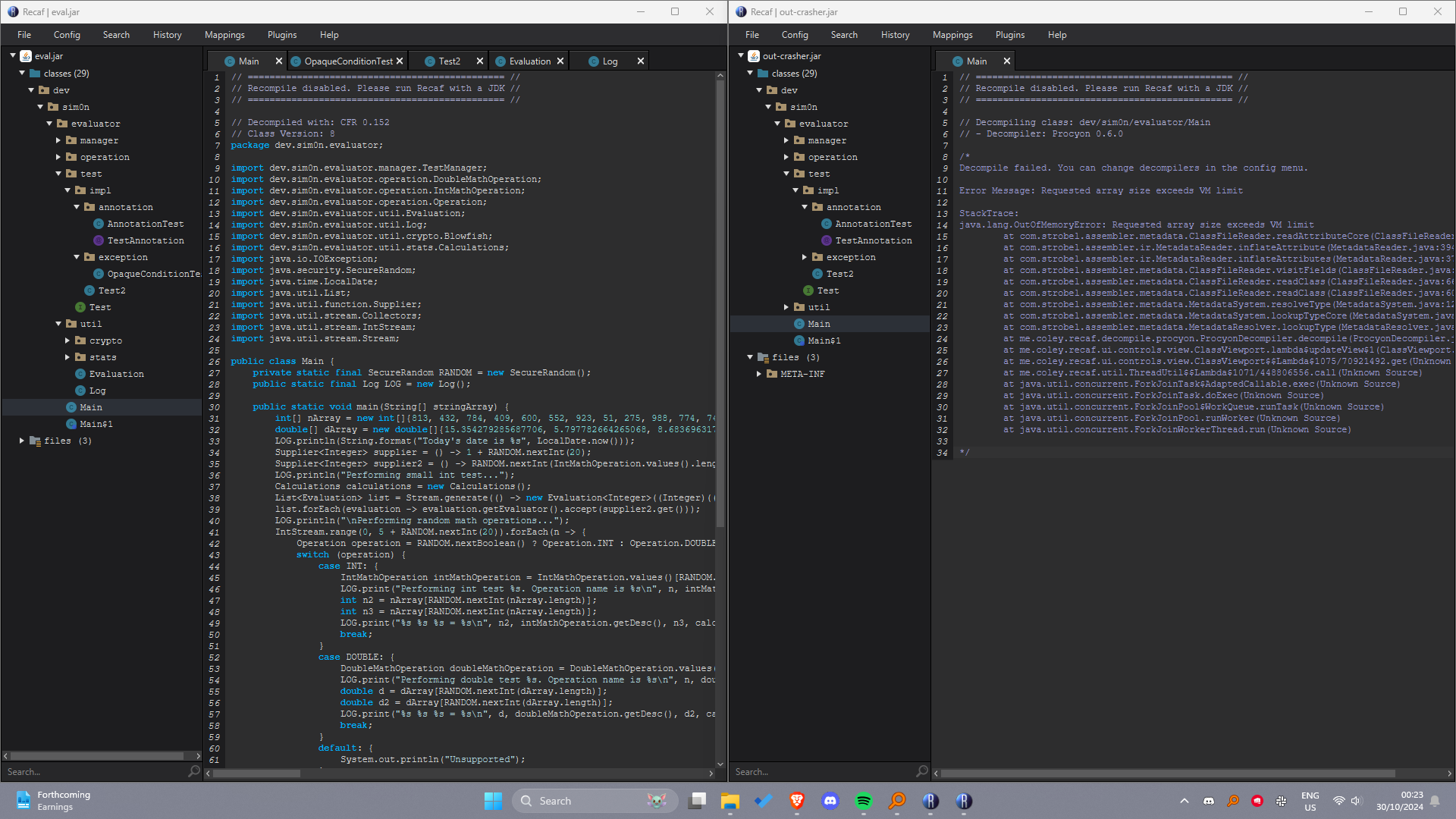The height and width of the screenshot is (819, 1456).
Task: Click notification bell in system tray
Action: tap(1435, 801)
